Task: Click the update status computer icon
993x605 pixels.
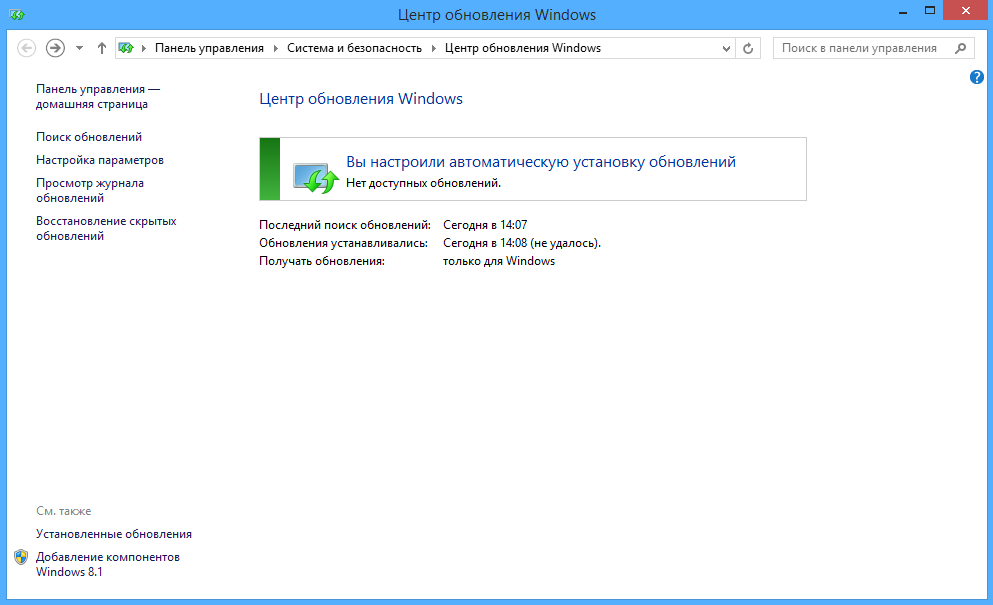Action: 315,177
